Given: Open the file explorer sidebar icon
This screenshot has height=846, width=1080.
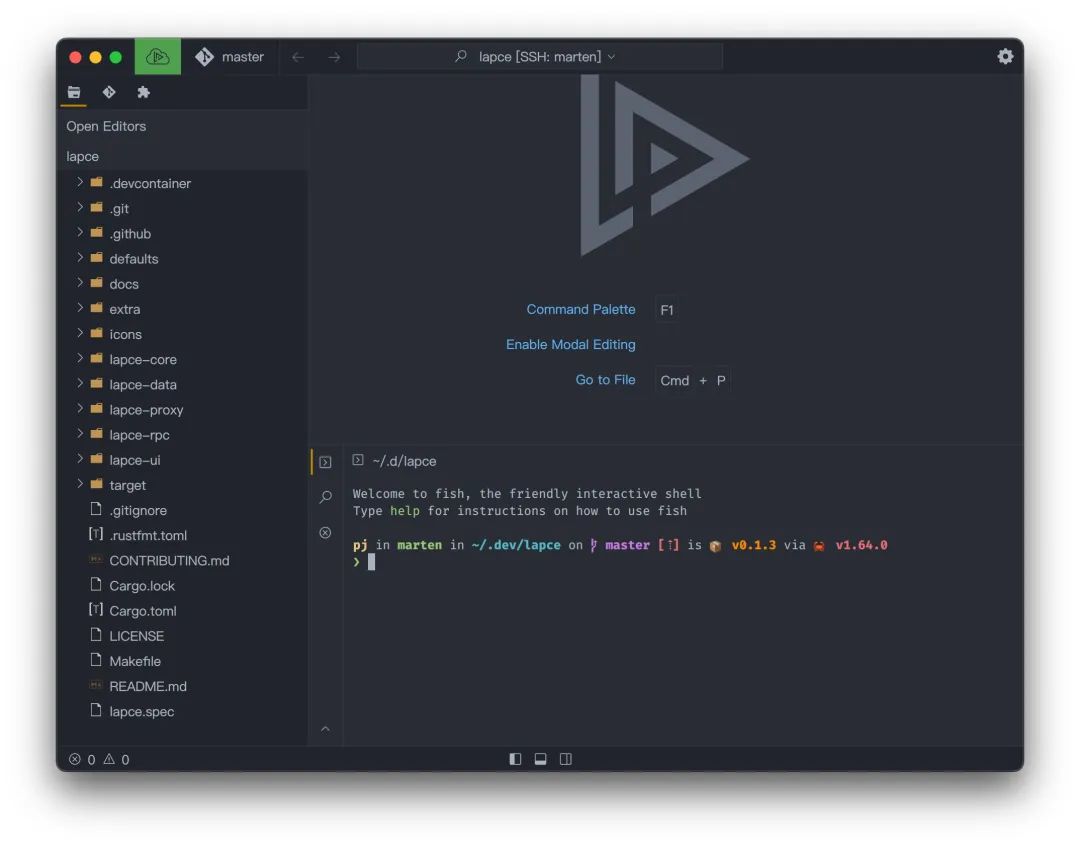Looking at the screenshot, I should click(73, 91).
